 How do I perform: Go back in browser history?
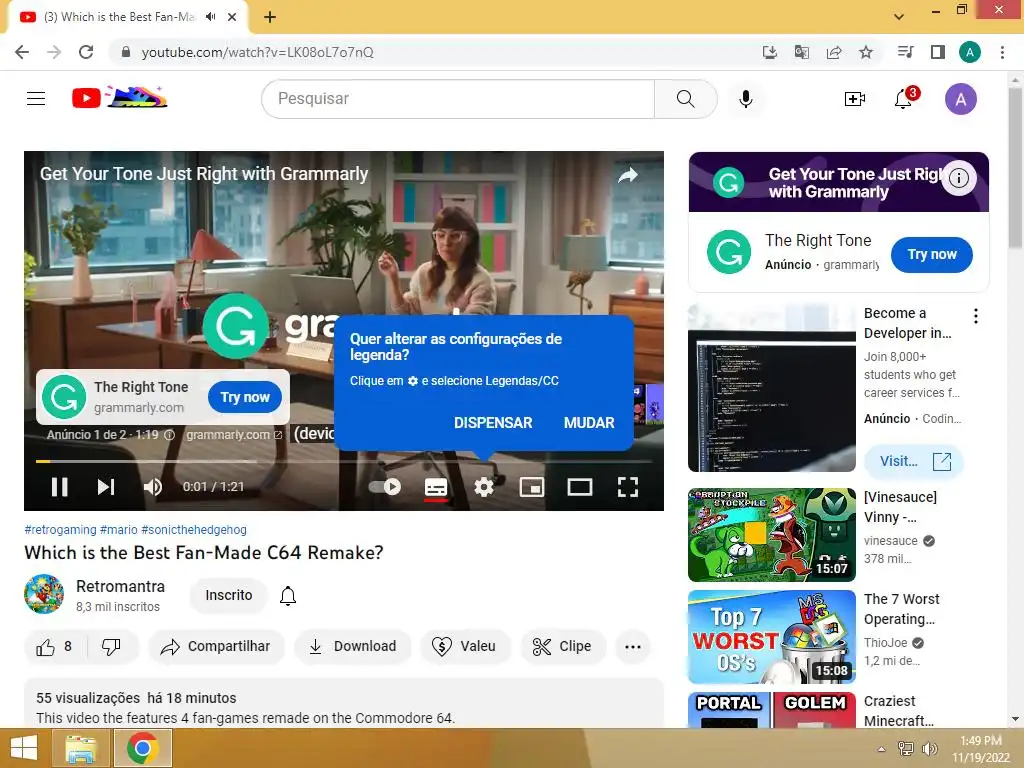click(x=22, y=52)
